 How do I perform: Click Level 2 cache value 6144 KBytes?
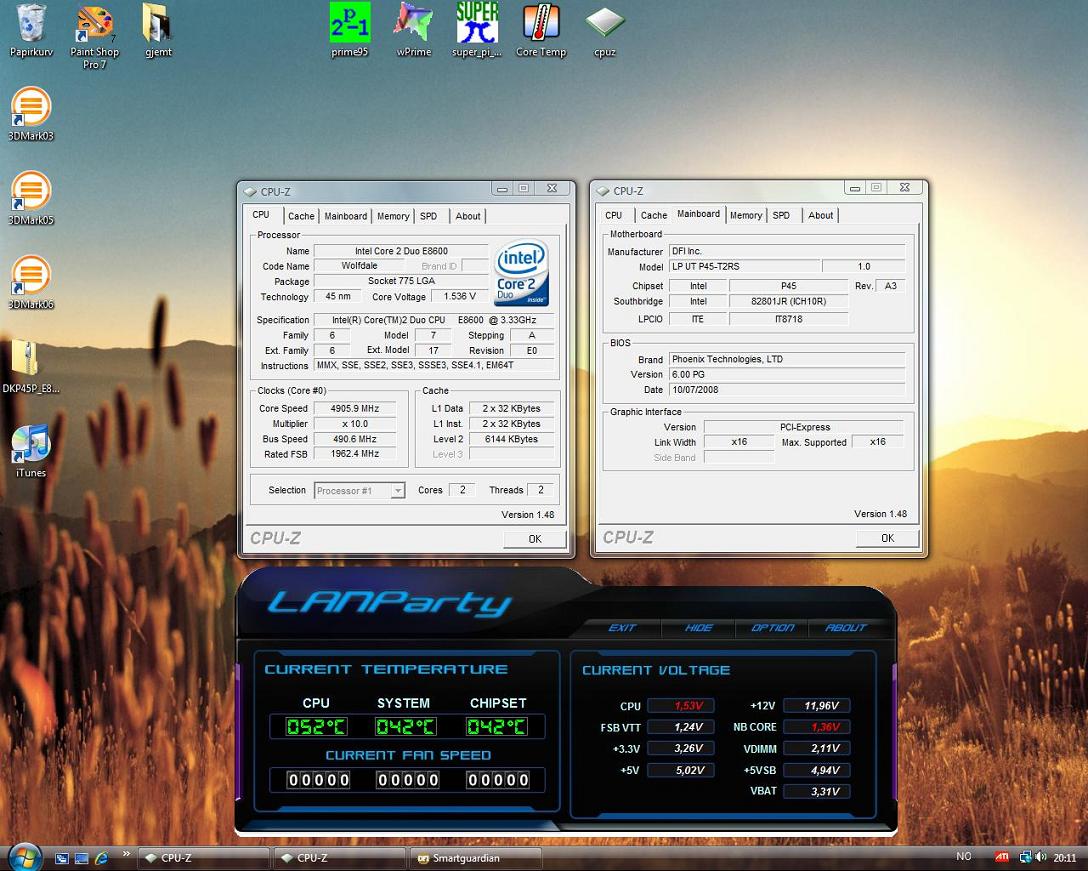pos(511,439)
